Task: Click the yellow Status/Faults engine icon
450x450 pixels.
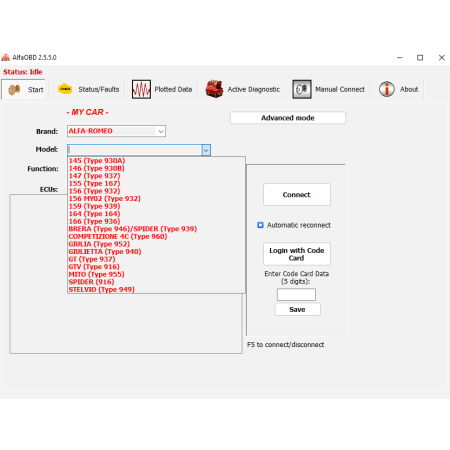Action: tap(65, 89)
